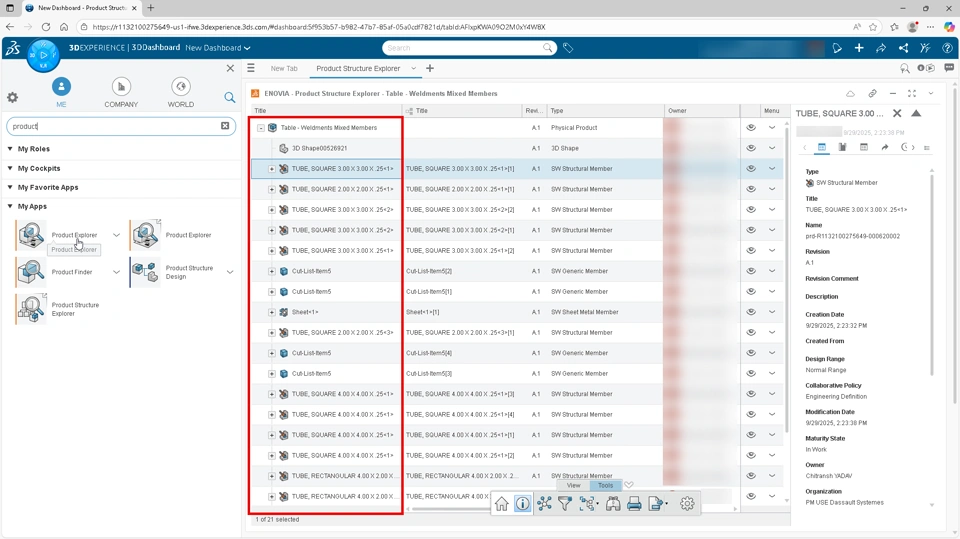The image size is (960, 539).
Task: Switch to the New Tab tab
Action: 284,69
